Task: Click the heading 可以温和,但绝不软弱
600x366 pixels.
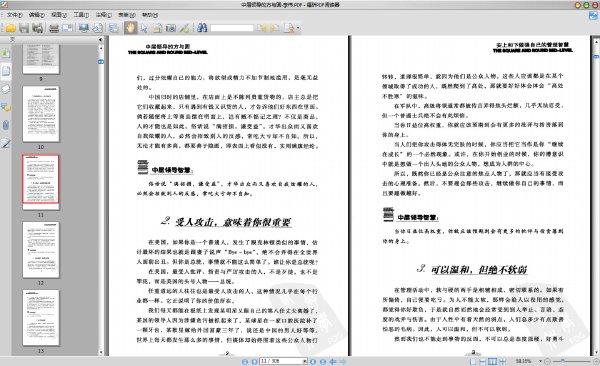Action: pyautogui.click(x=479, y=270)
